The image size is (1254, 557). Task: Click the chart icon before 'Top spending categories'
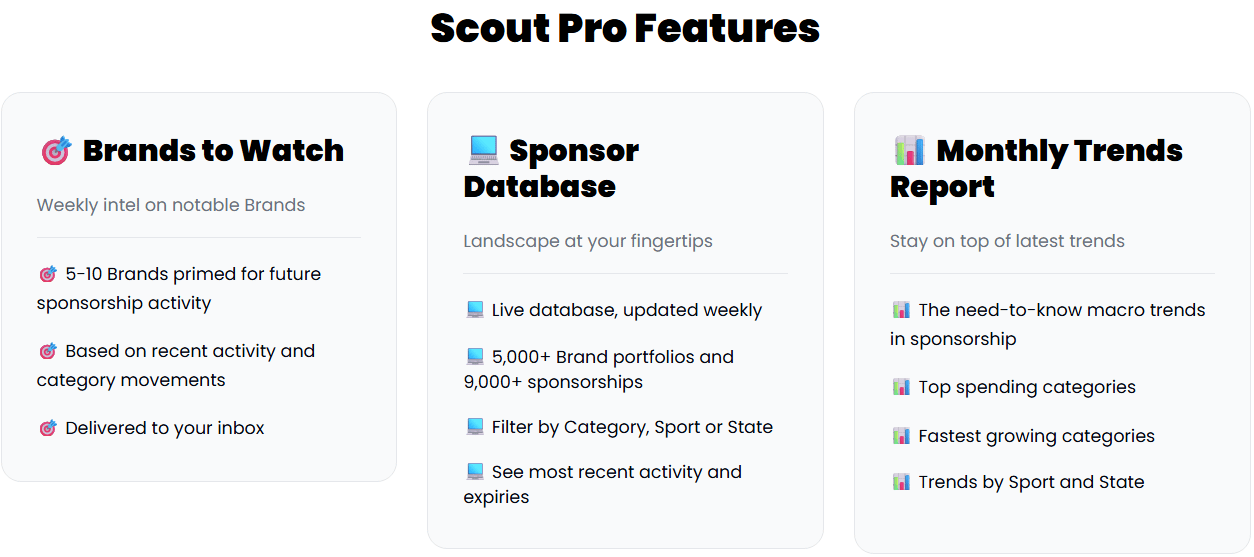click(x=901, y=387)
